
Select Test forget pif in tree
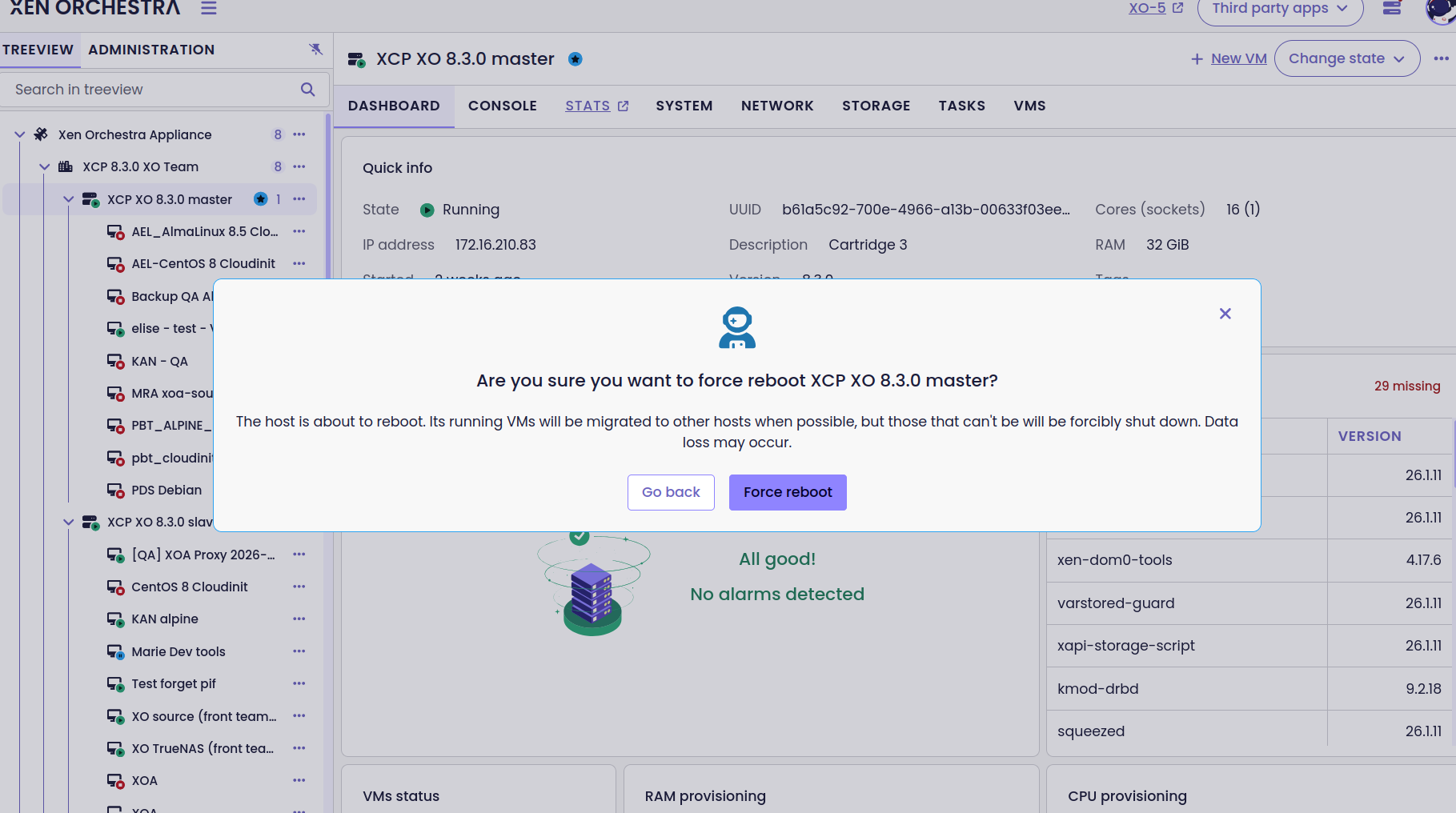[x=174, y=683]
